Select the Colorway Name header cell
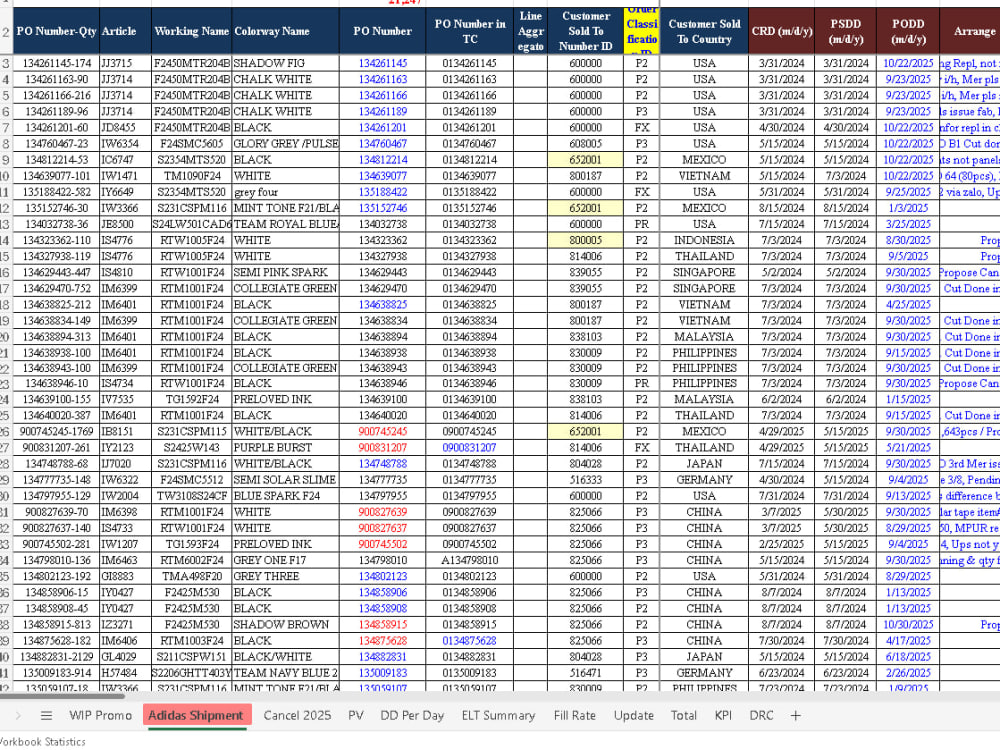 pos(286,31)
